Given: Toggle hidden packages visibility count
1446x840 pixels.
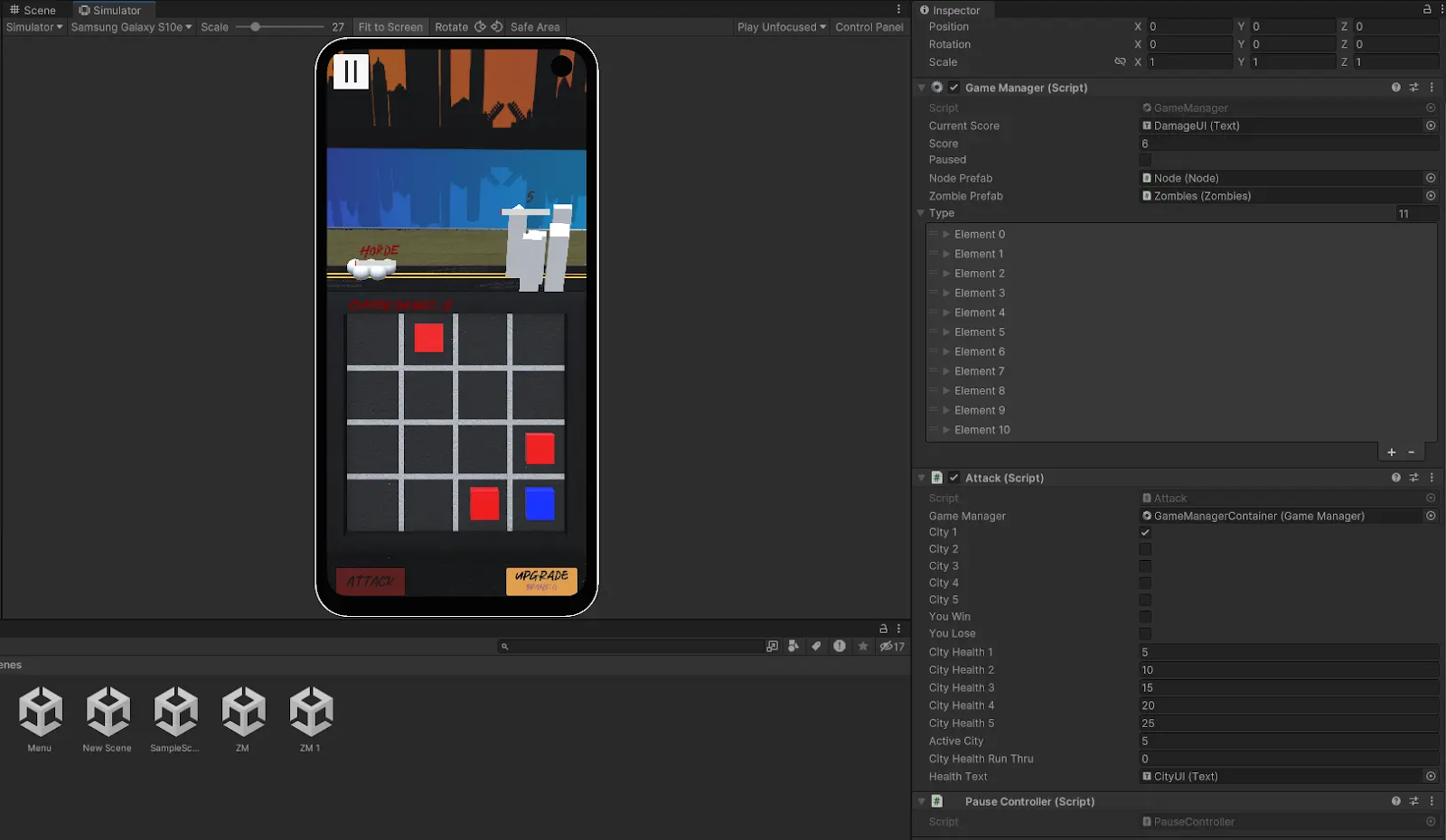Looking at the screenshot, I should tap(892, 646).
